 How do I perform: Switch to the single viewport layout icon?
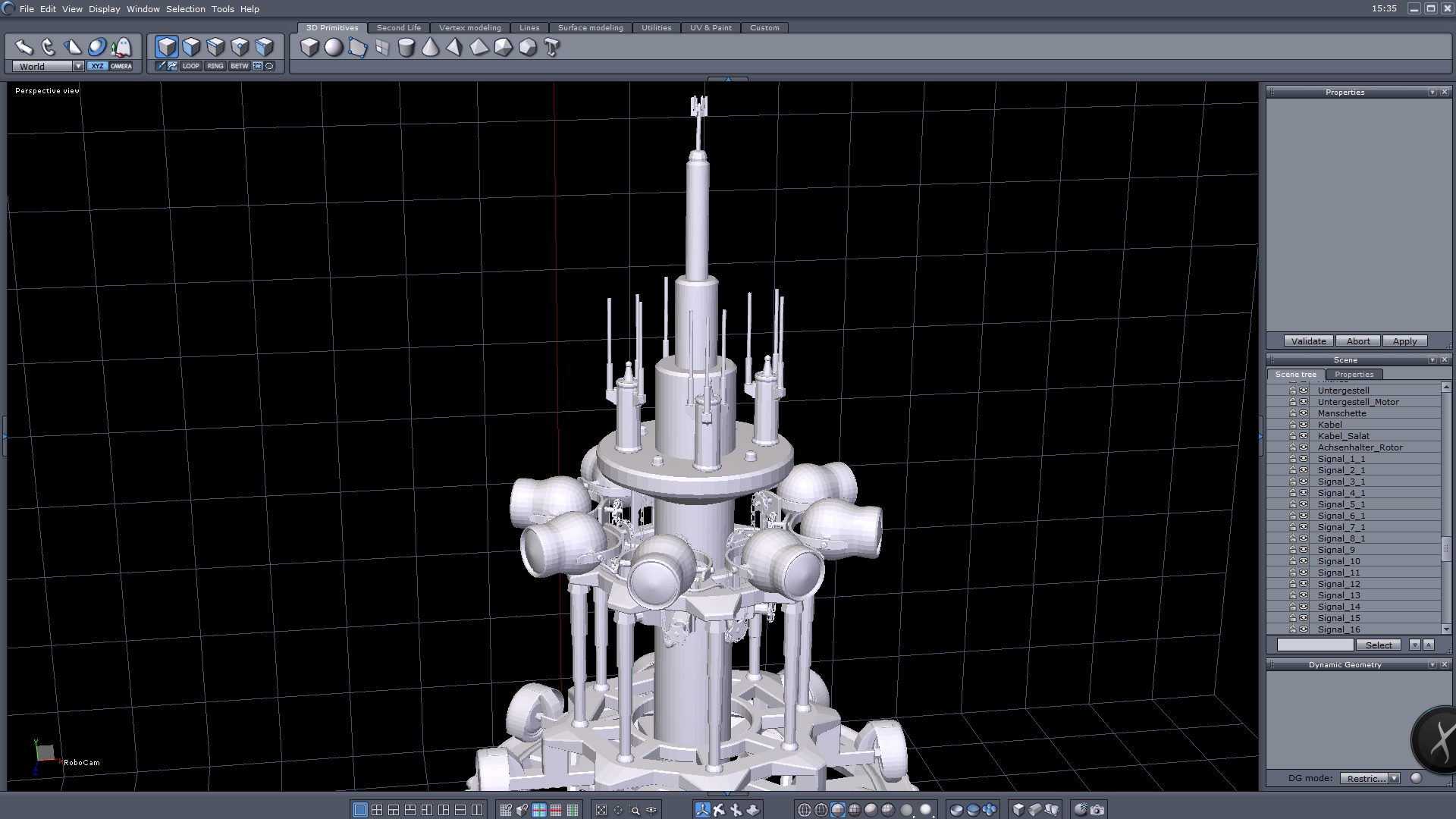[x=360, y=810]
